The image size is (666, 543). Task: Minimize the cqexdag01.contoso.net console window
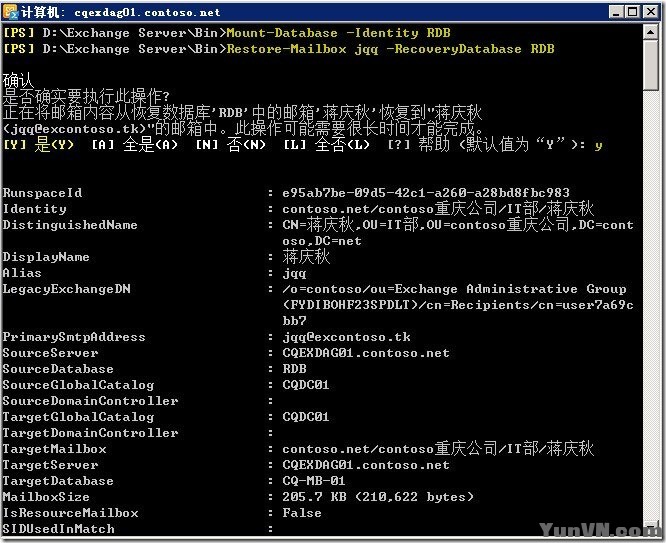click(x=616, y=12)
